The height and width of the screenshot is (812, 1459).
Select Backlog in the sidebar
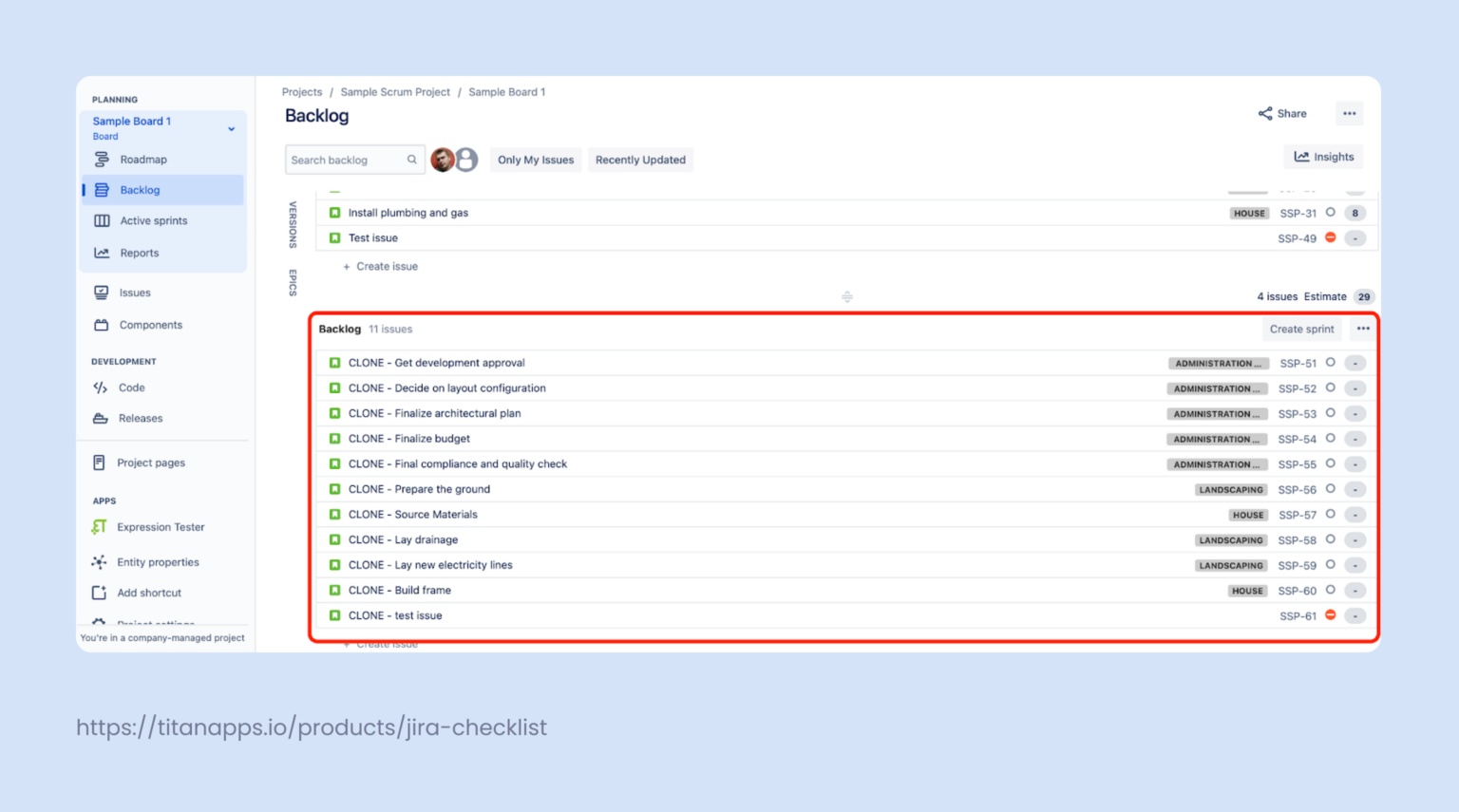click(162, 190)
